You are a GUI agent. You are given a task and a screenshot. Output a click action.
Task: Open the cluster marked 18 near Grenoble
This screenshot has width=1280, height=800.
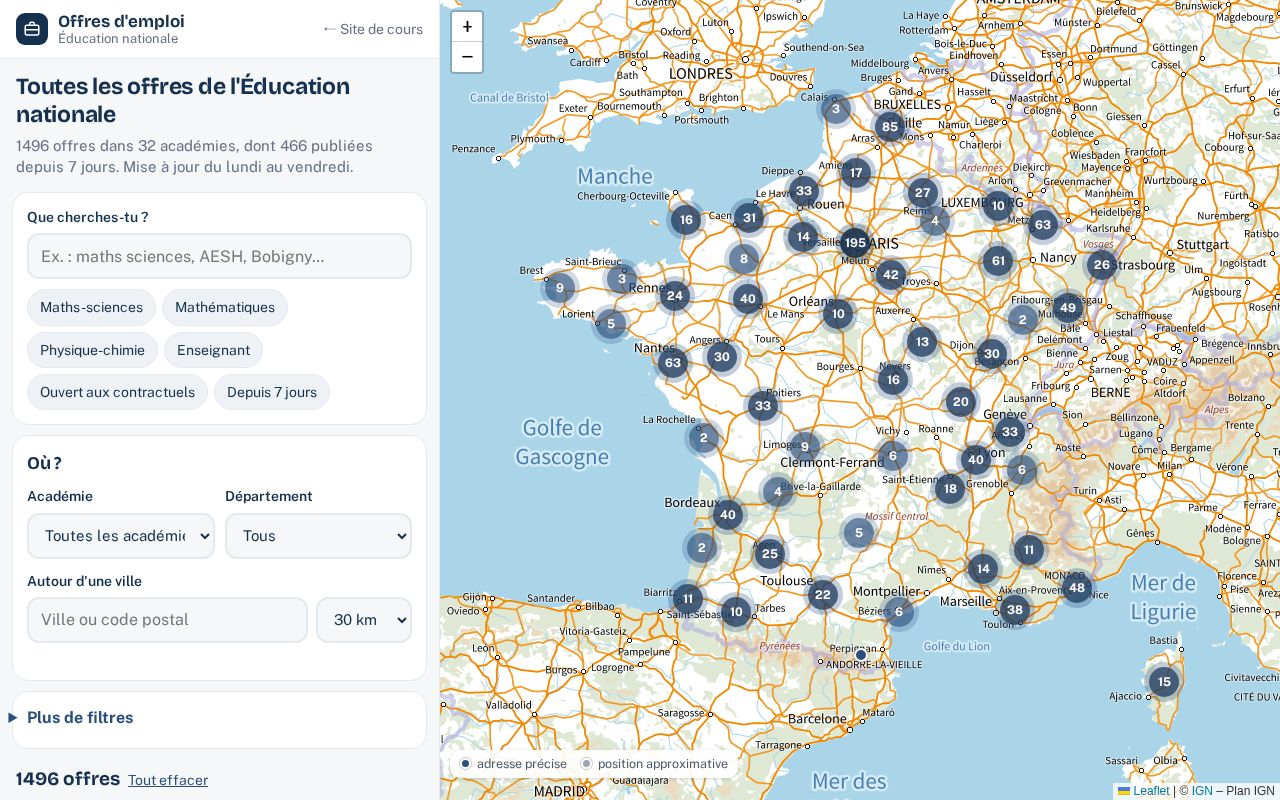coord(950,488)
